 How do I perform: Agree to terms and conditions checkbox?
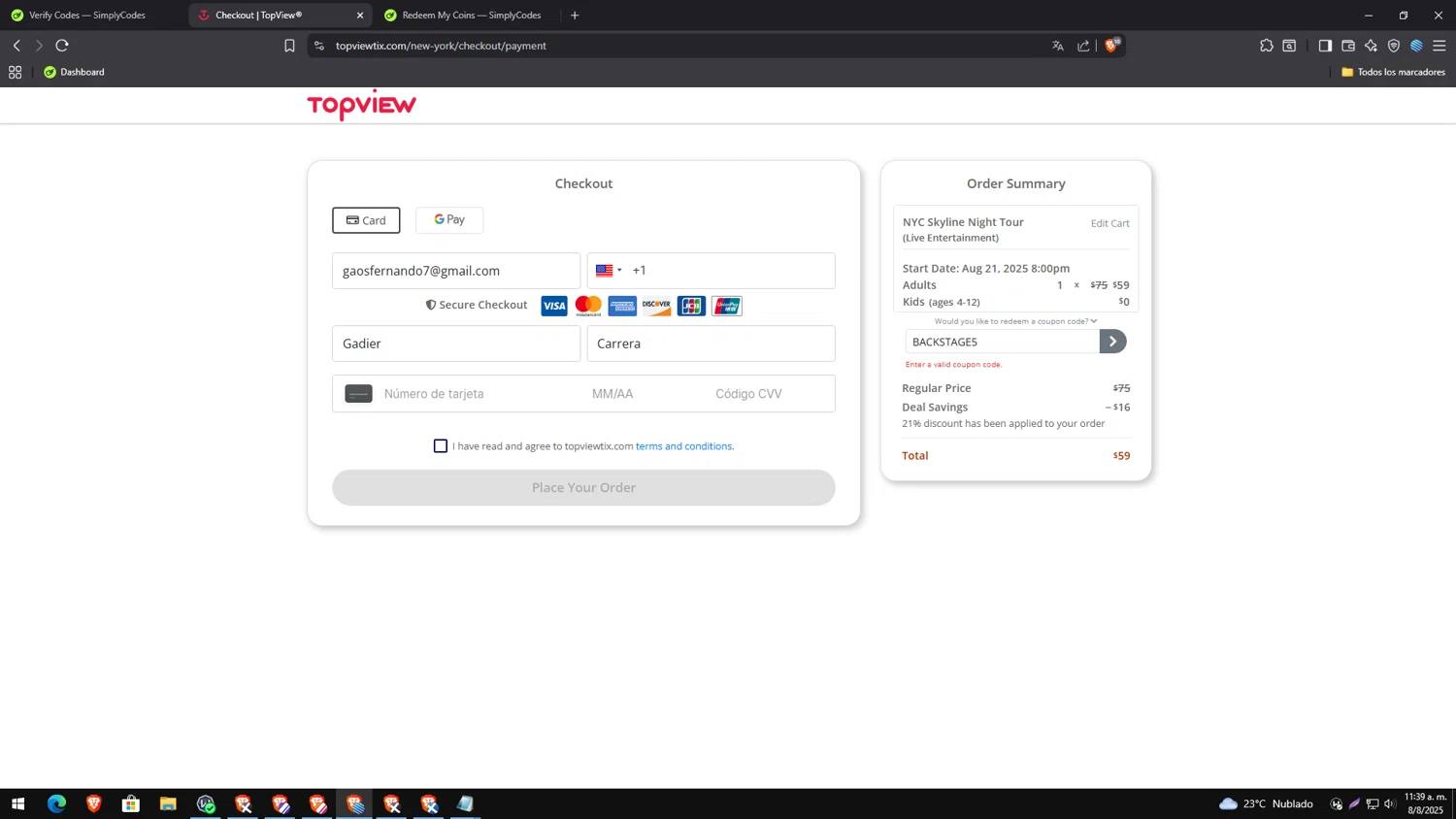[441, 445]
